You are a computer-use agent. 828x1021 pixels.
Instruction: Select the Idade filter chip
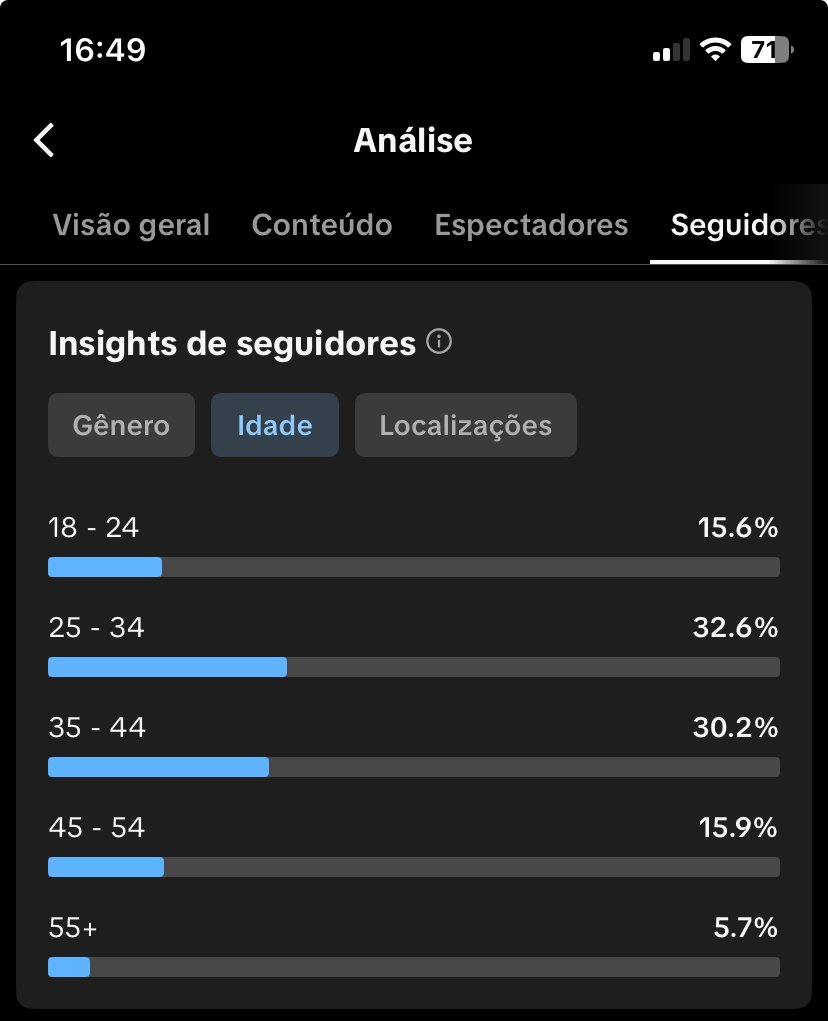[275, 425]
